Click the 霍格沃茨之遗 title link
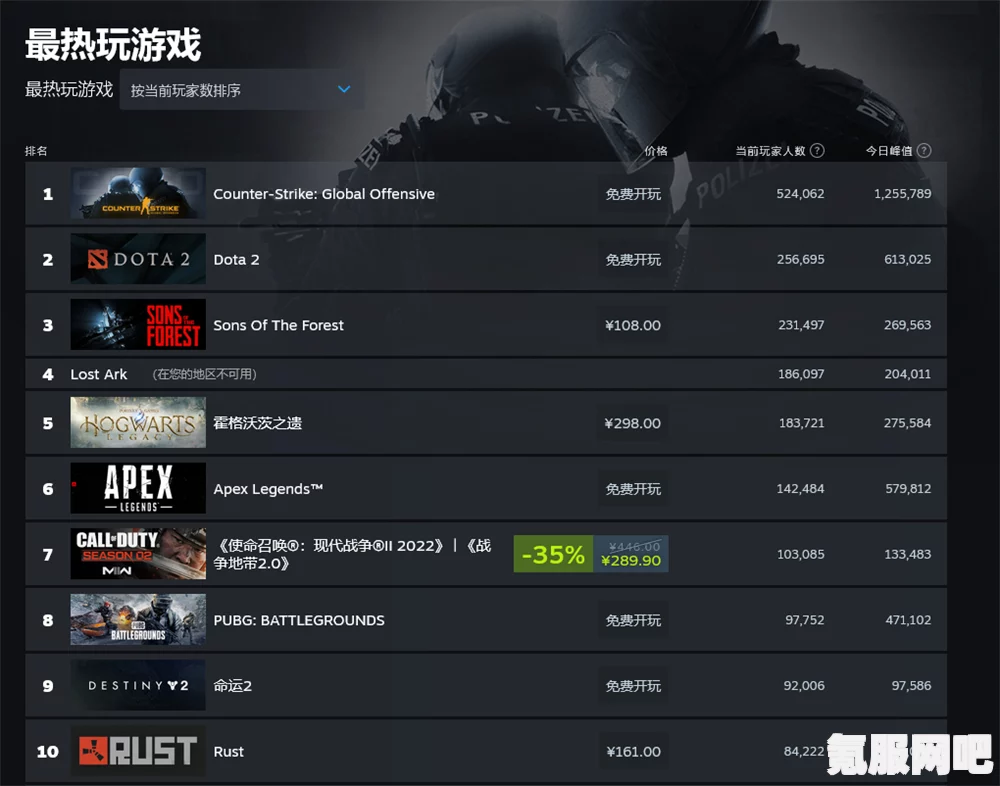The height and width of the screenshot is (786, 1000). [x=258, y=423]
